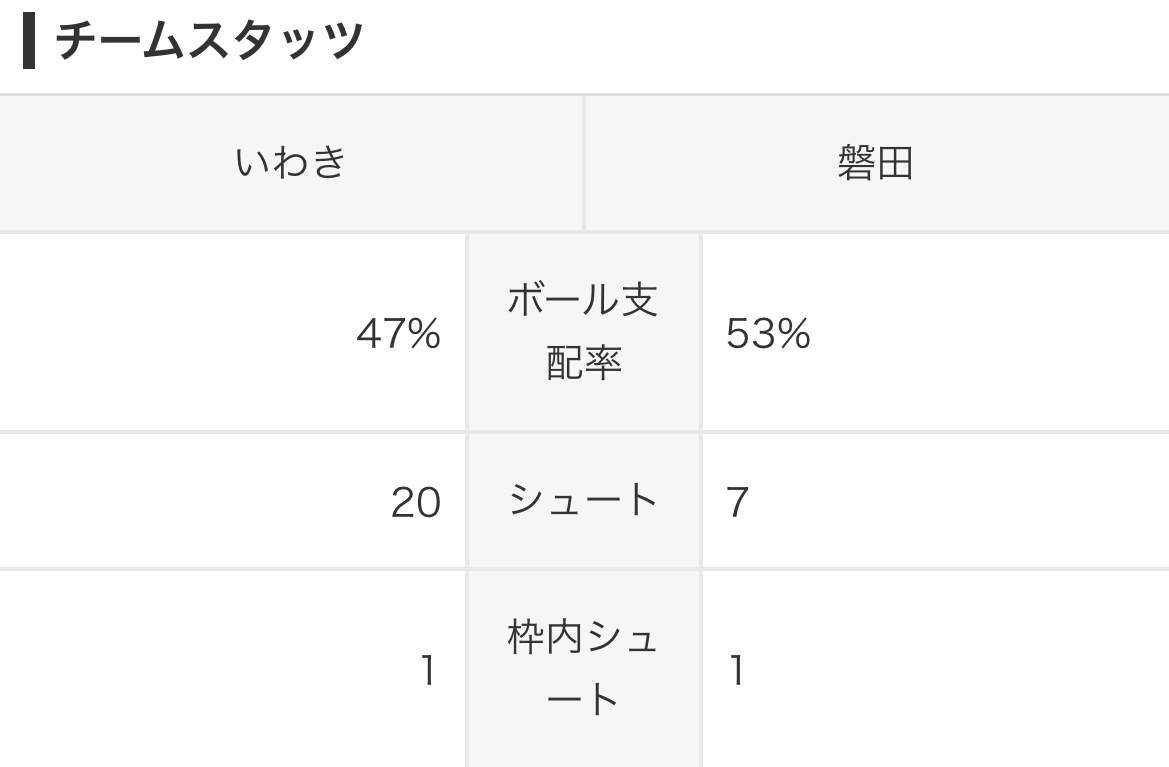Click the ボール支配率 stat label
1169x767 pixels.
click(584, 331)
